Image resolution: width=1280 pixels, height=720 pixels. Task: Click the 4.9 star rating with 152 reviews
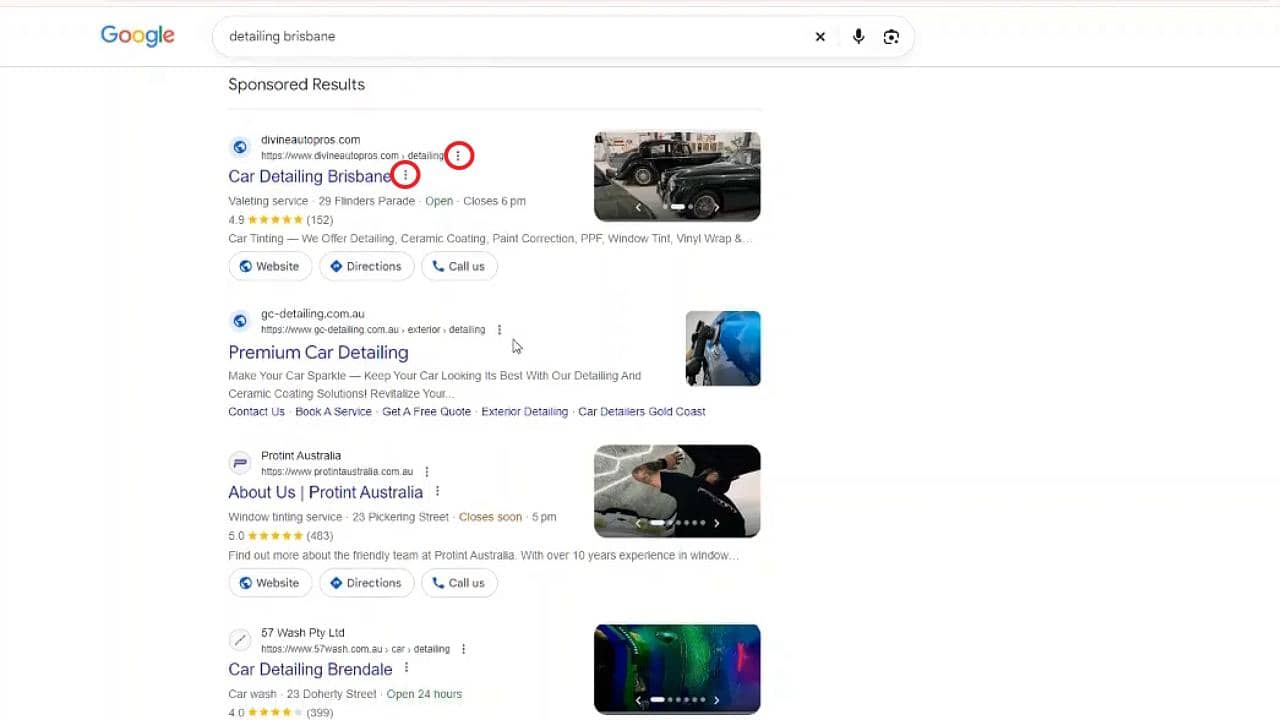pyautogui.click(x=281, y=220)
